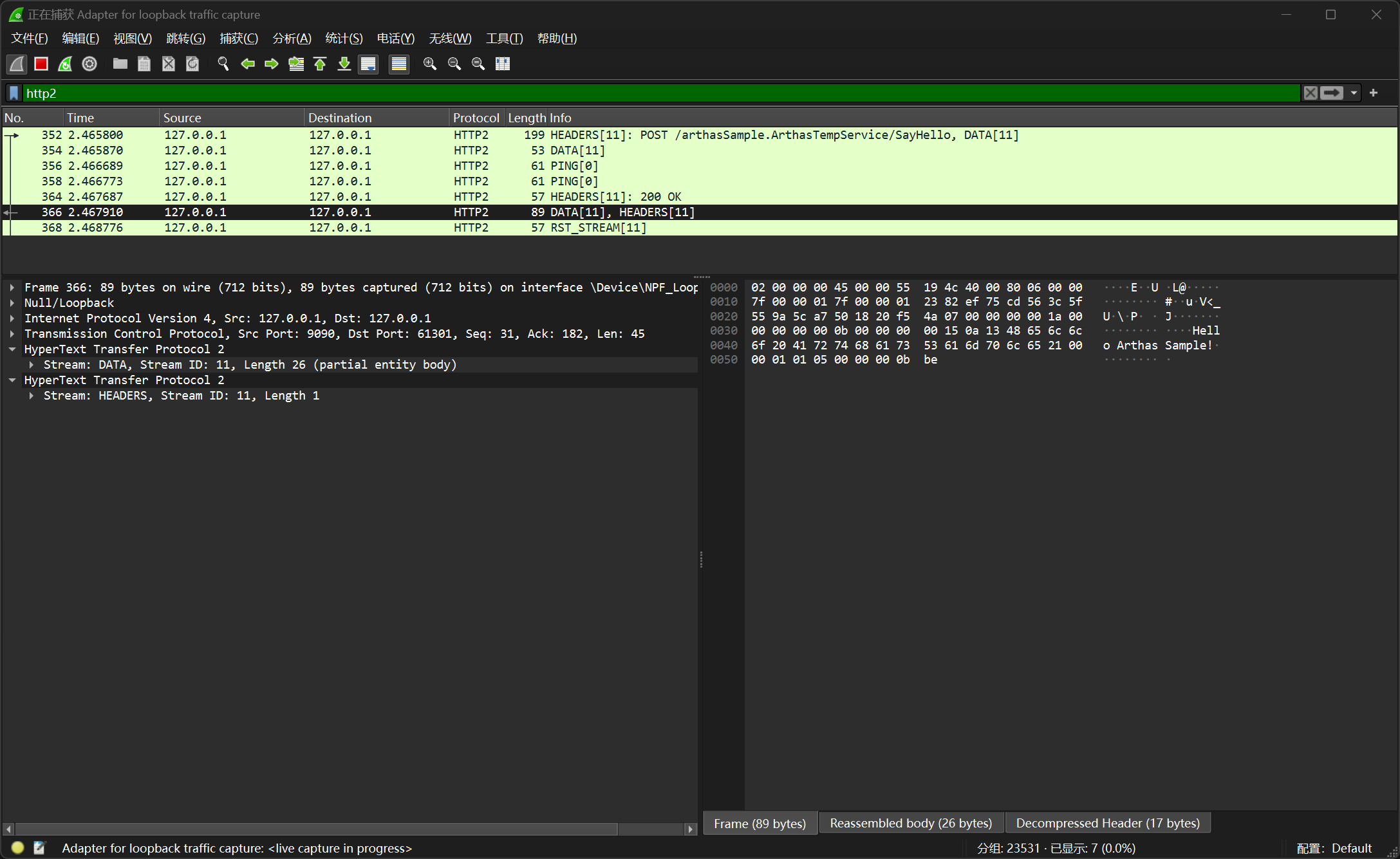1400x859 pixels.
Task: Jump to the first packet arrow
Action: (320, 64)
